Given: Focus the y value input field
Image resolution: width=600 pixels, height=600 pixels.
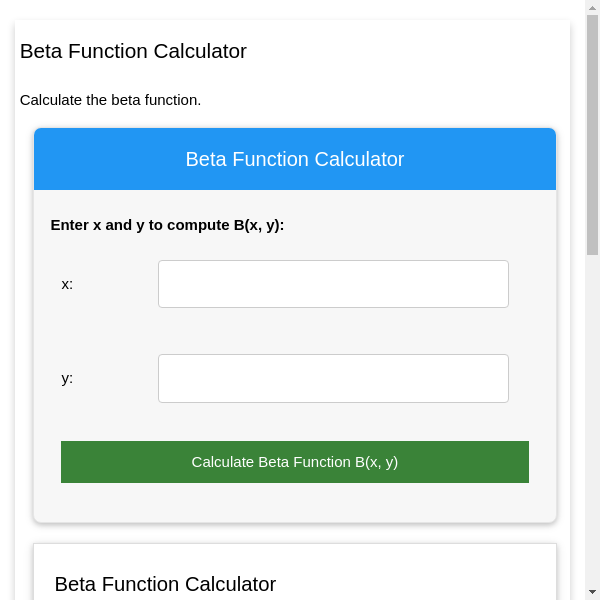Looking at the screenshot, I should [333, 378].
